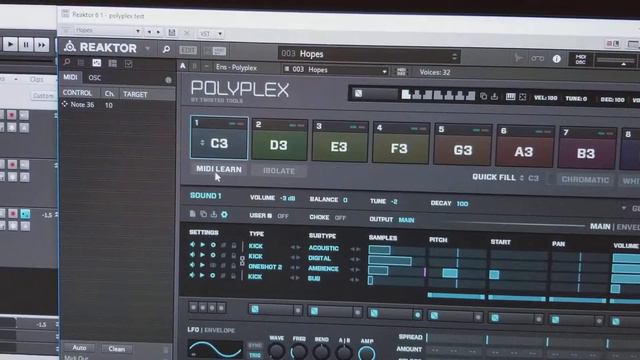This screenshot has width=640, height=360.
Task: Click the MIDI Learn button
Action: (x=219, y=169)
